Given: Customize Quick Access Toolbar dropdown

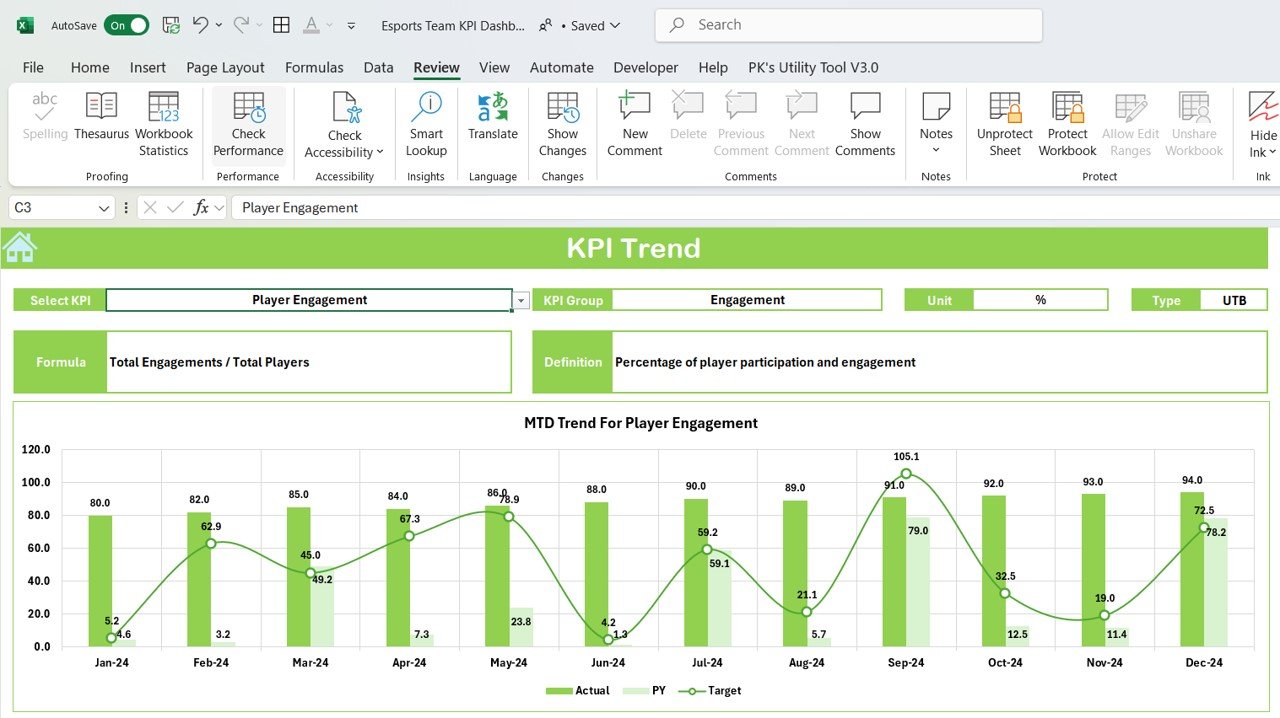Looking at the screenshot, I should pos(351,25).
